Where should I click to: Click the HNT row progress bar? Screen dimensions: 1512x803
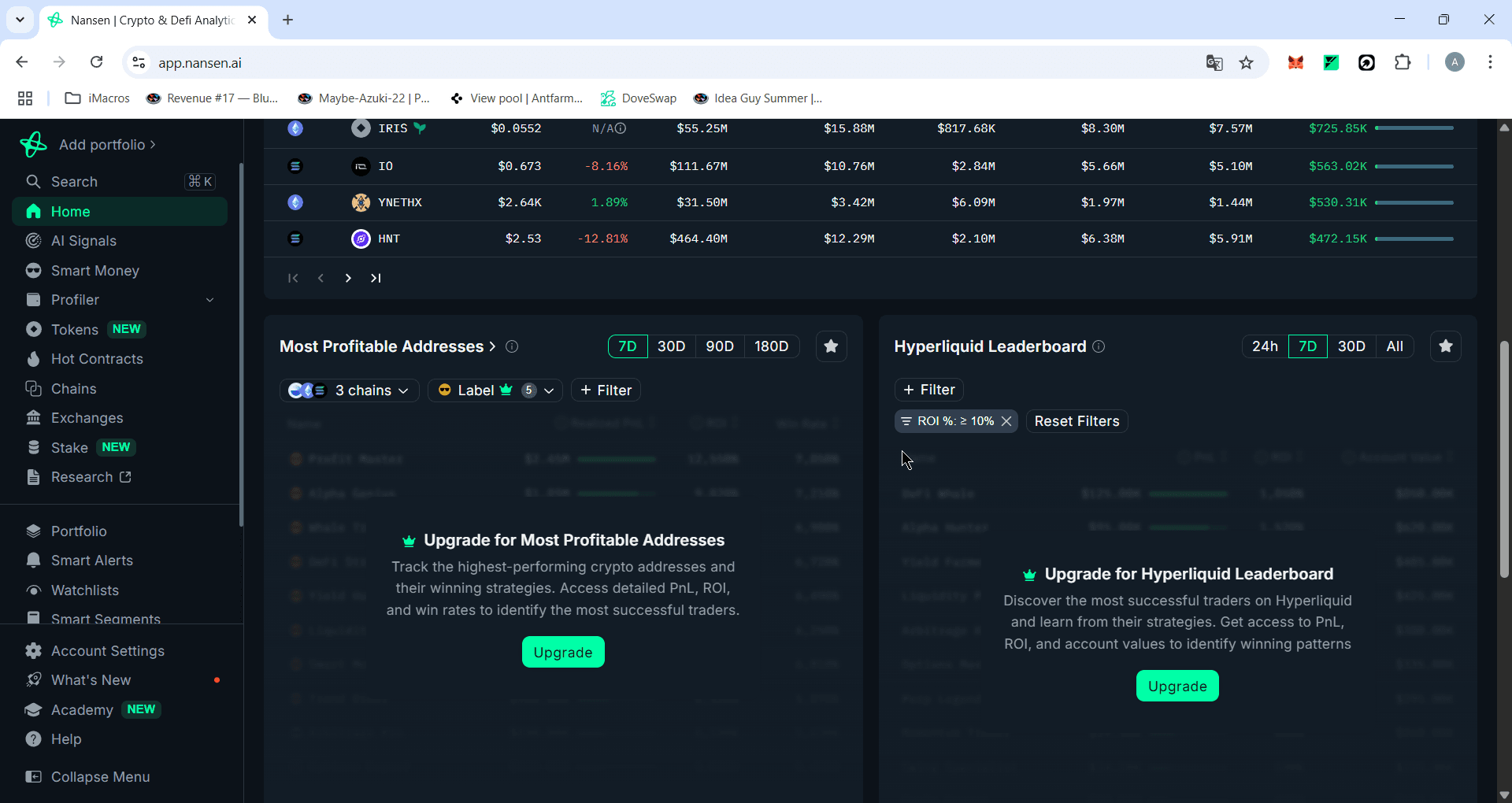1414,239
